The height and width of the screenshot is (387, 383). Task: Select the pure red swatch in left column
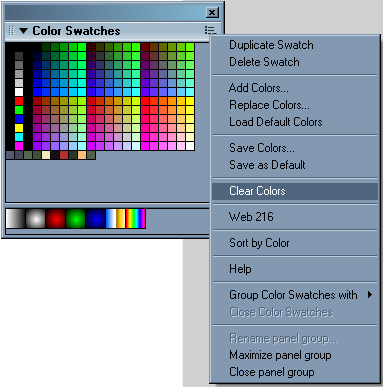pos(19,101)
